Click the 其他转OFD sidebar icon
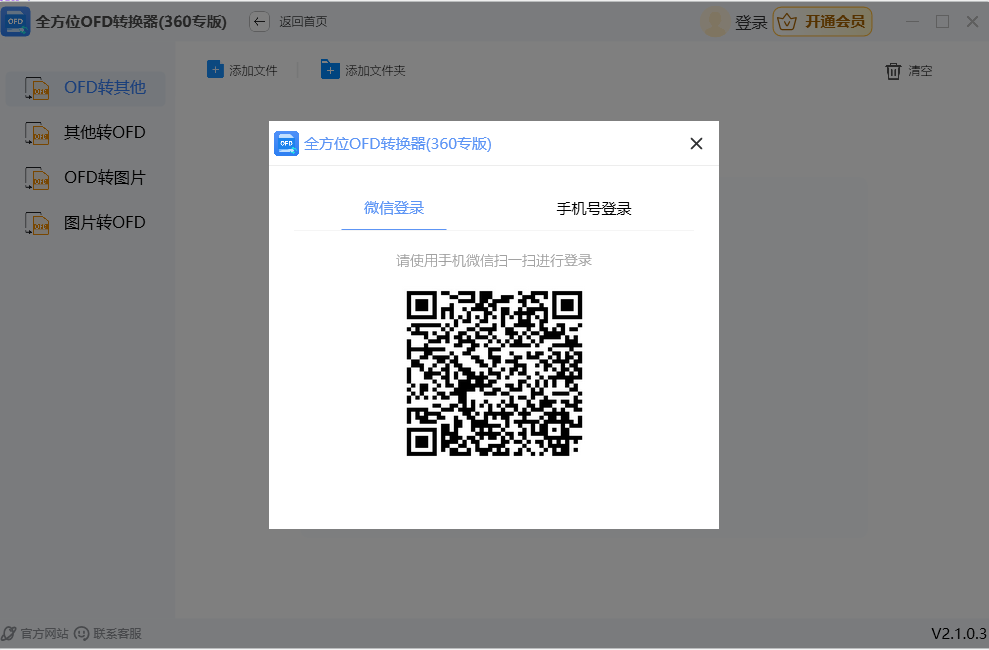 (37, 133)
